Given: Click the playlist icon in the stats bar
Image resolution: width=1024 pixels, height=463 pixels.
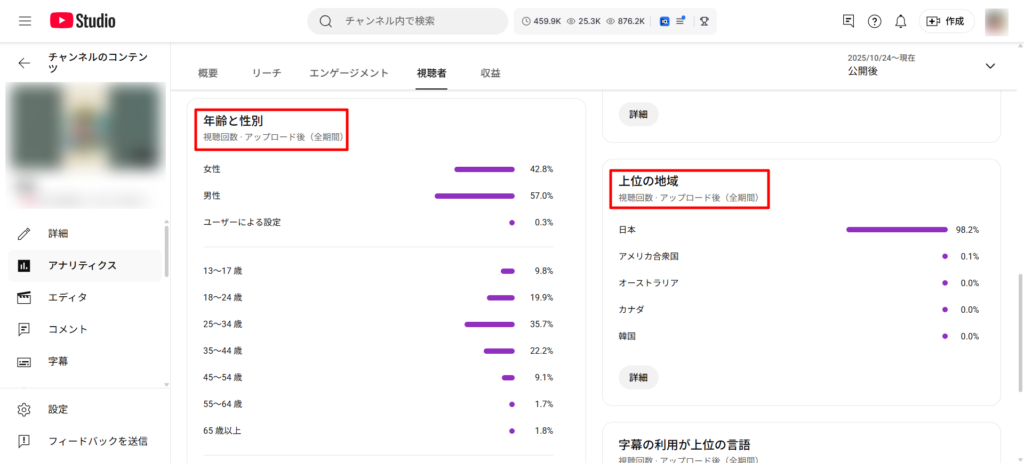Looking at the screenshot, I should coord(681,21).
